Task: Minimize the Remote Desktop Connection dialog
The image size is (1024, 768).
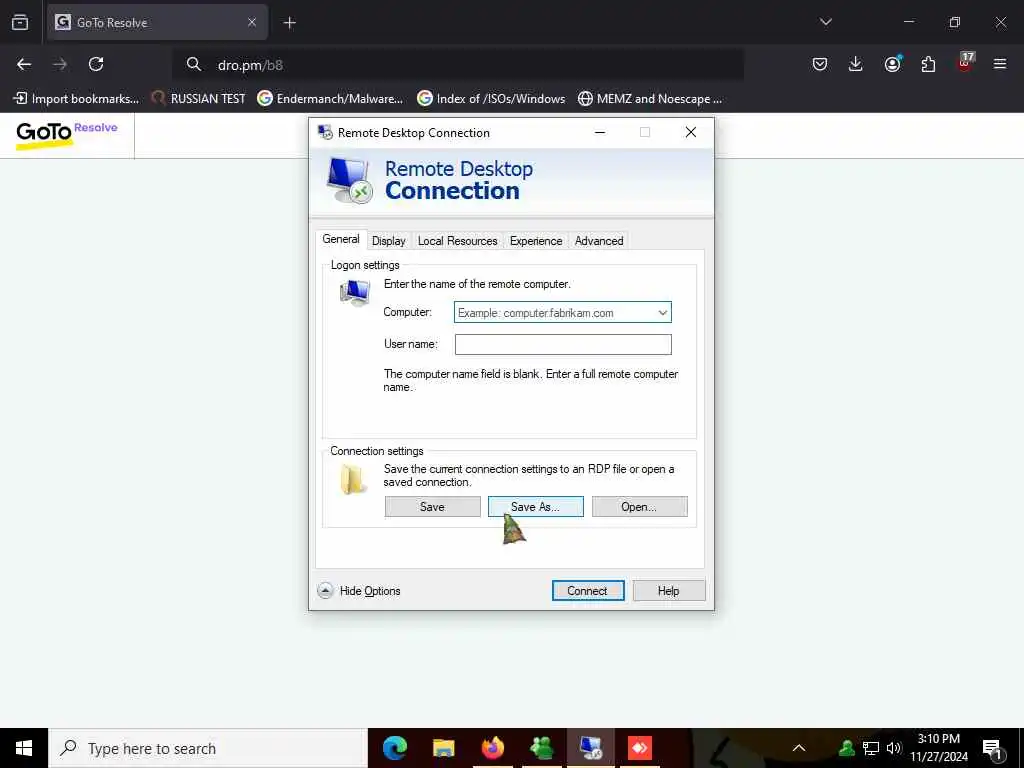Action: 600,133
